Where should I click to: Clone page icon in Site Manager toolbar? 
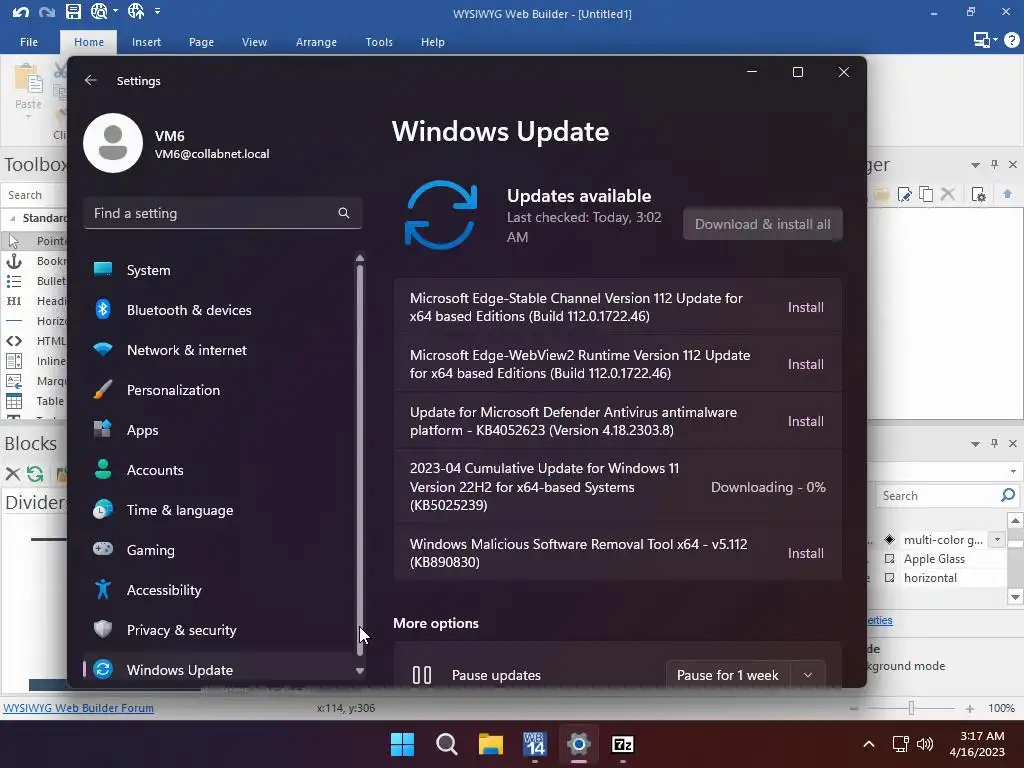tap(926, 194)
